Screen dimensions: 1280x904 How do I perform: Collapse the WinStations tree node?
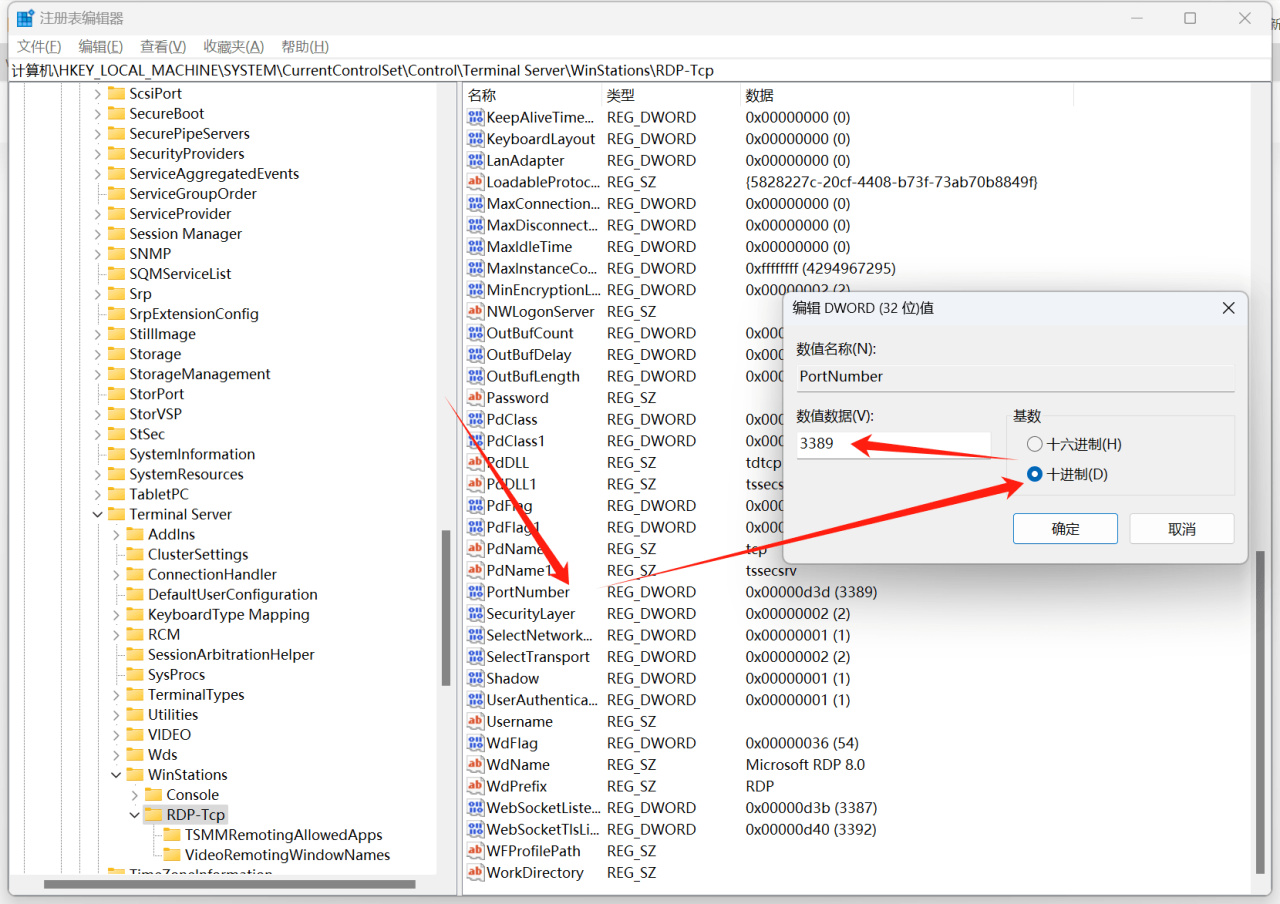[116, 774]
